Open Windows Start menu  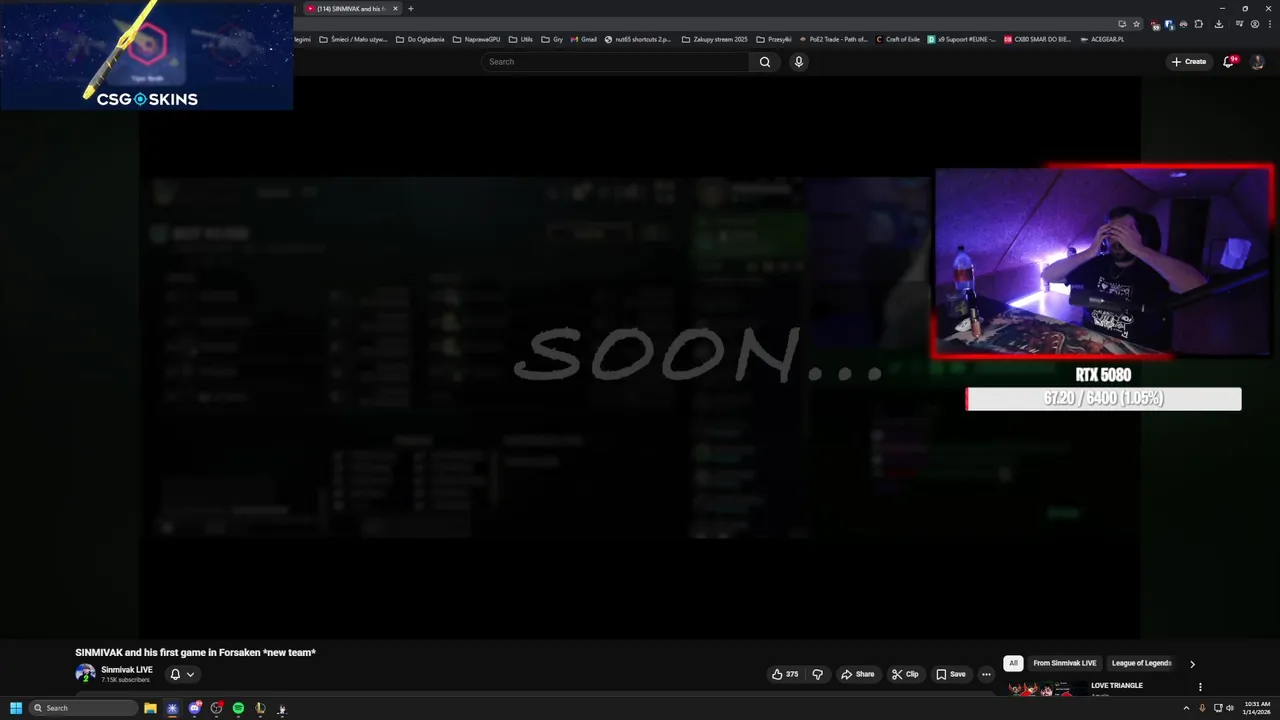pyautogui.click(x=15, y=708)
